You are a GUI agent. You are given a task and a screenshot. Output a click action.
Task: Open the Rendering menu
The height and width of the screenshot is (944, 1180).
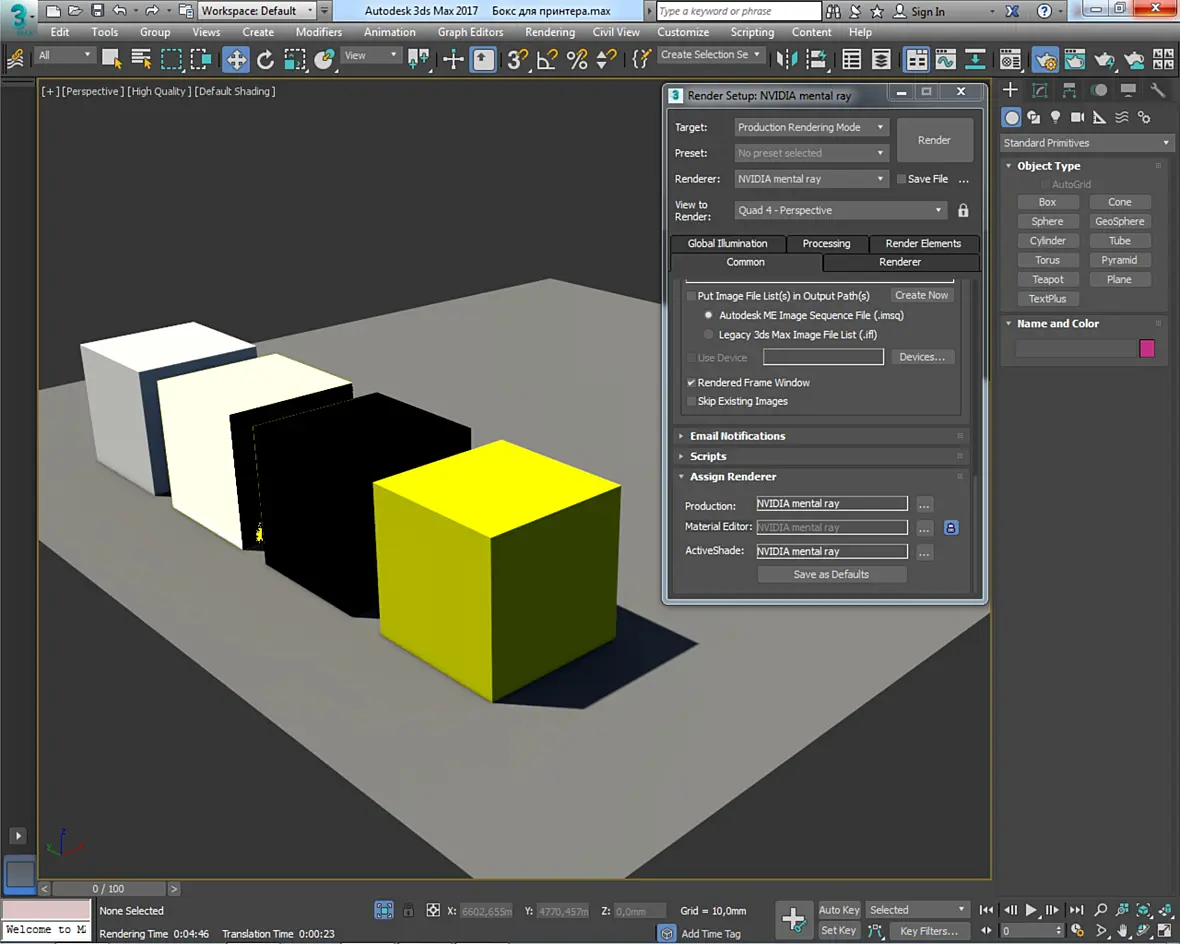549,32
